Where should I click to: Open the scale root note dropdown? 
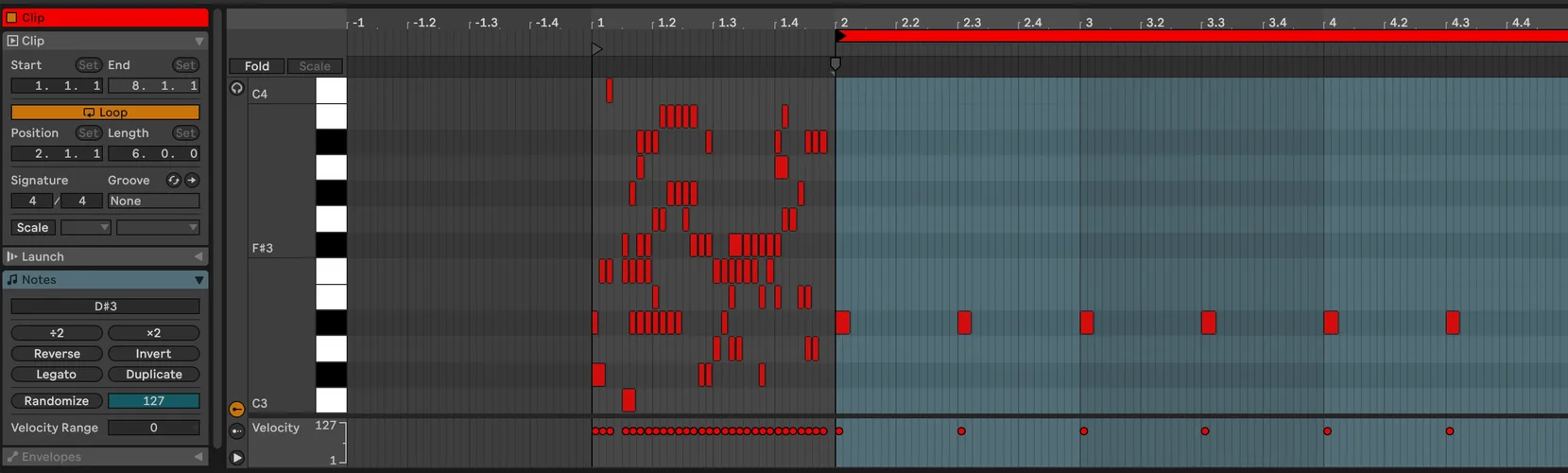click(86, 227)
